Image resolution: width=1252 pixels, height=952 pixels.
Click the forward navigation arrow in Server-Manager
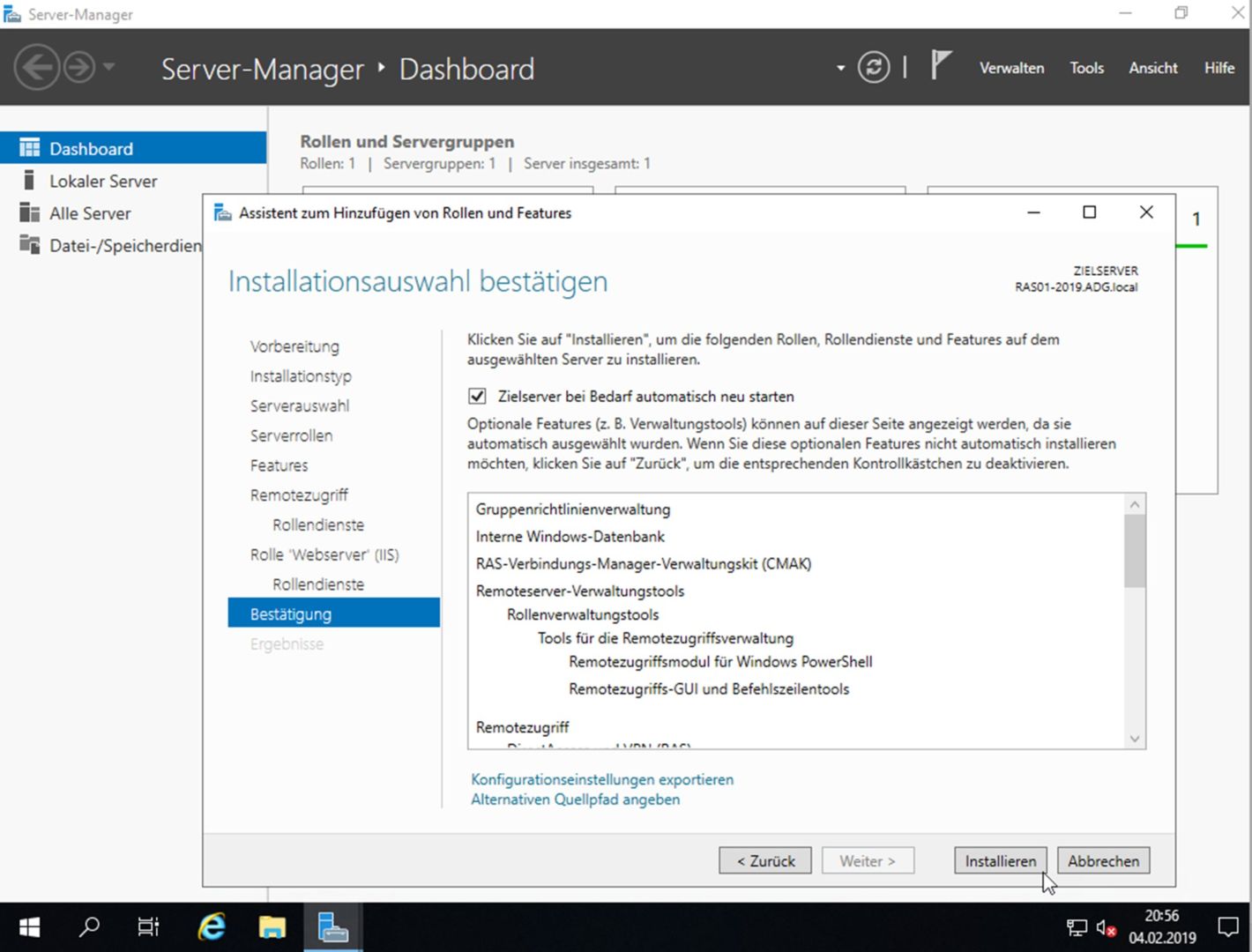[x=79, y=67]
